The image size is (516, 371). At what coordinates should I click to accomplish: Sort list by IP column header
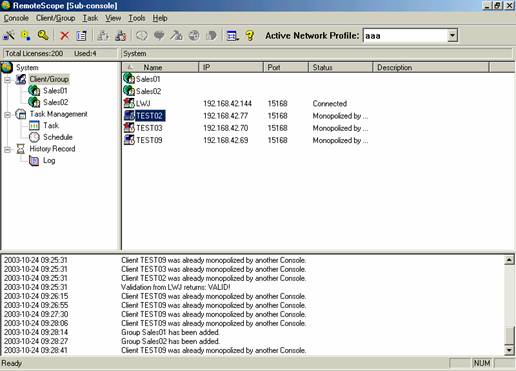(x=231, y=67)
